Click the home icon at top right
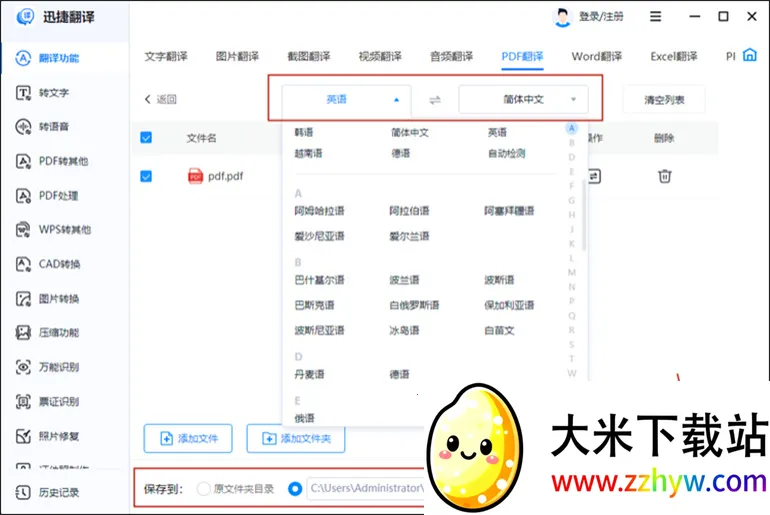 click(750, 56)
